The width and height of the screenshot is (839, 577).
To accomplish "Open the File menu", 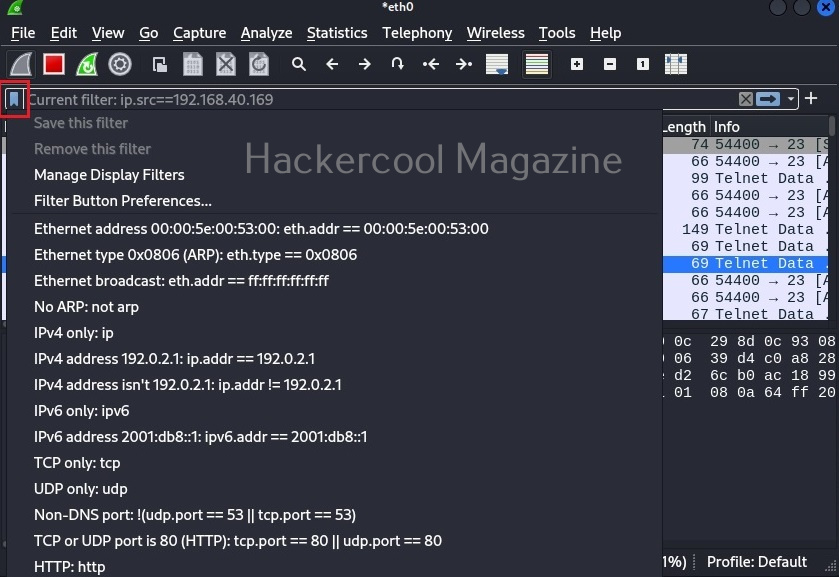I will pos(23,33).
